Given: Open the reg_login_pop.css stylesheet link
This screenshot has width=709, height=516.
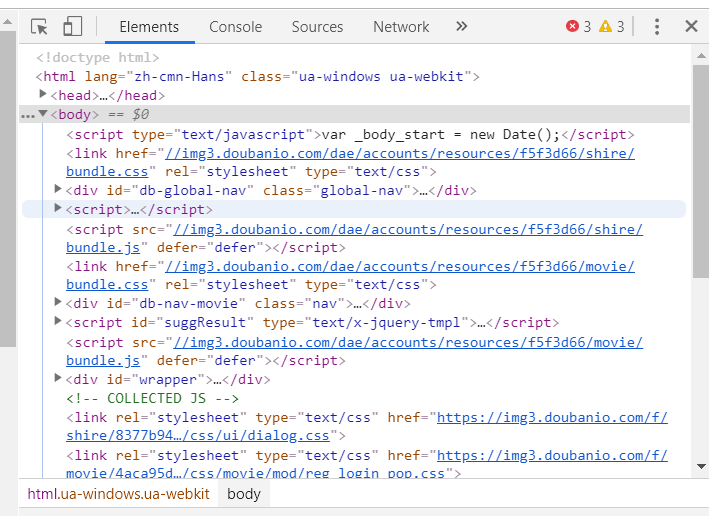Looking at the screenshot, I should point(367,464).
